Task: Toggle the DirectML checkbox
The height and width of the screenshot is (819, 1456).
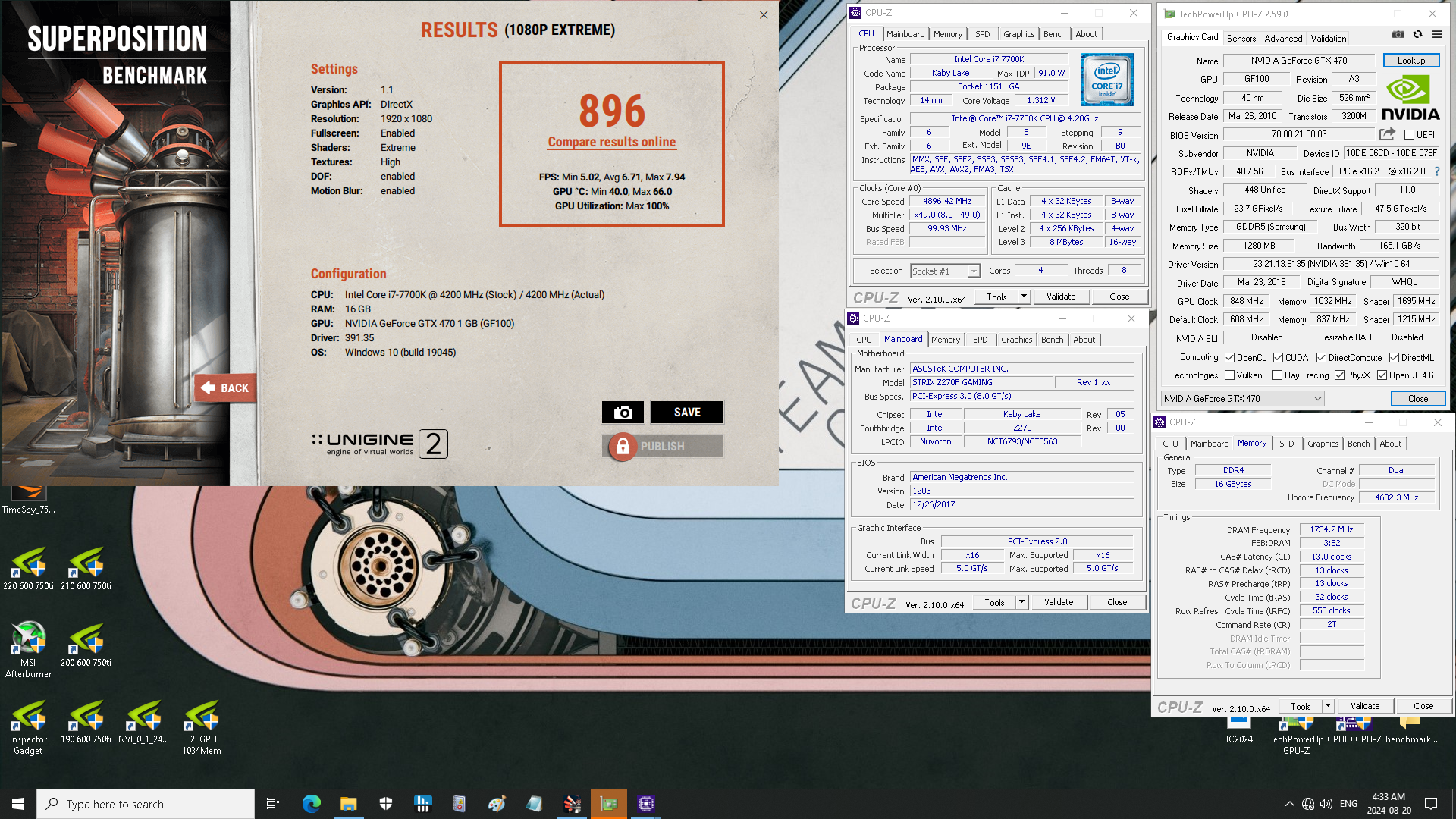Action: pyautogui.click(x=1394, y=357)
